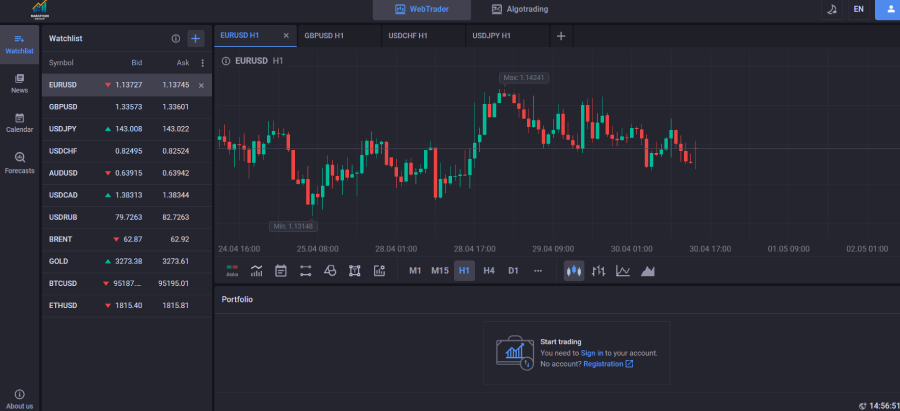Switch to the Algotrading tab
900x411 pixels.
tap(520, 9)
